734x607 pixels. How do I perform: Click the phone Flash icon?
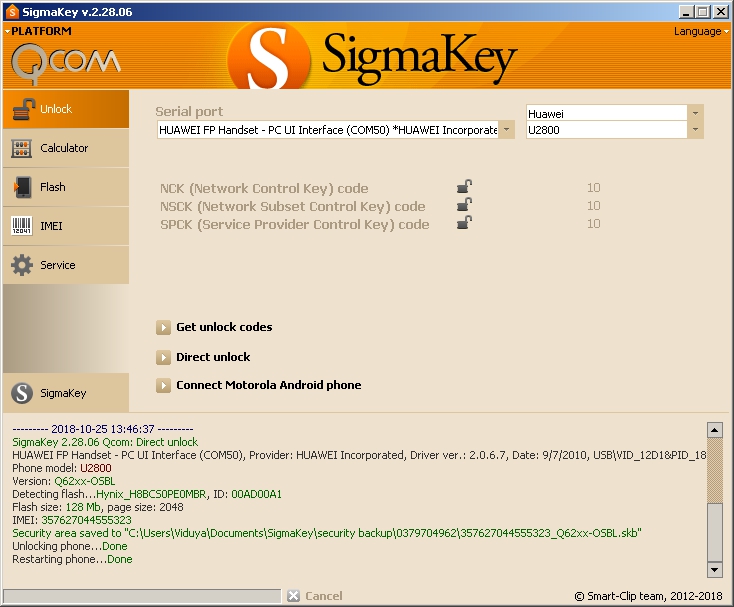[x=22, y=187]
